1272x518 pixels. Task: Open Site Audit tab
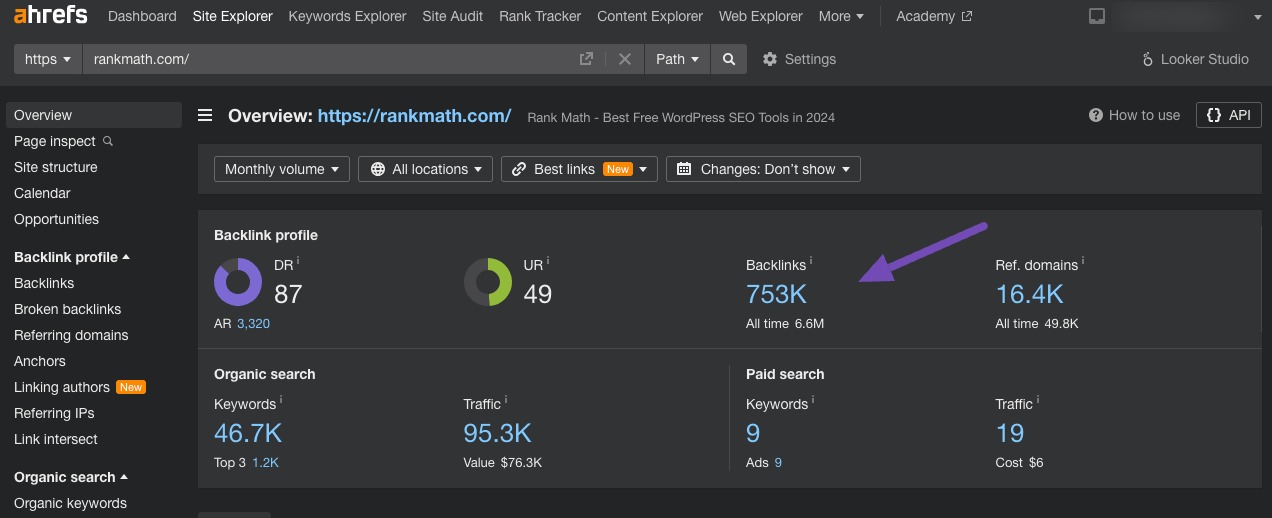(452, 16)
